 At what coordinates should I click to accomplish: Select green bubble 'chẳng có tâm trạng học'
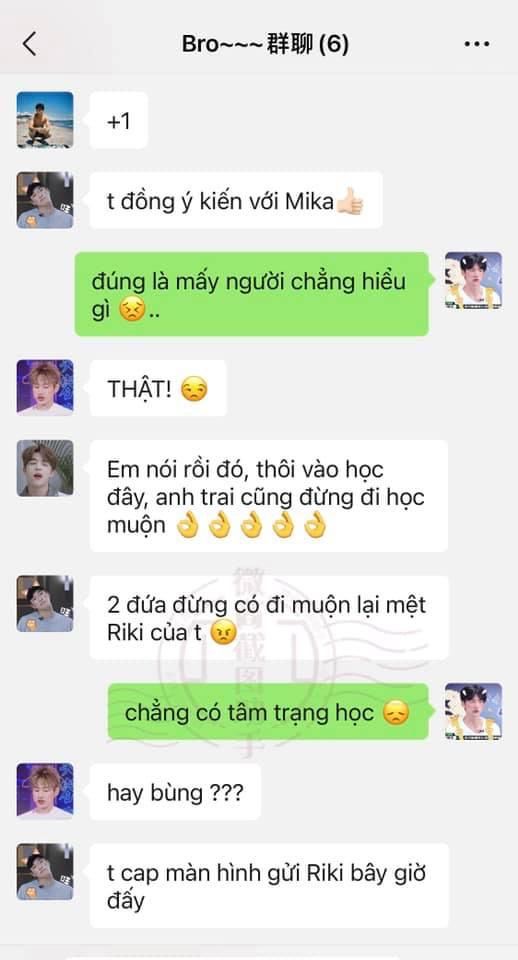click(x=268, y=712)
